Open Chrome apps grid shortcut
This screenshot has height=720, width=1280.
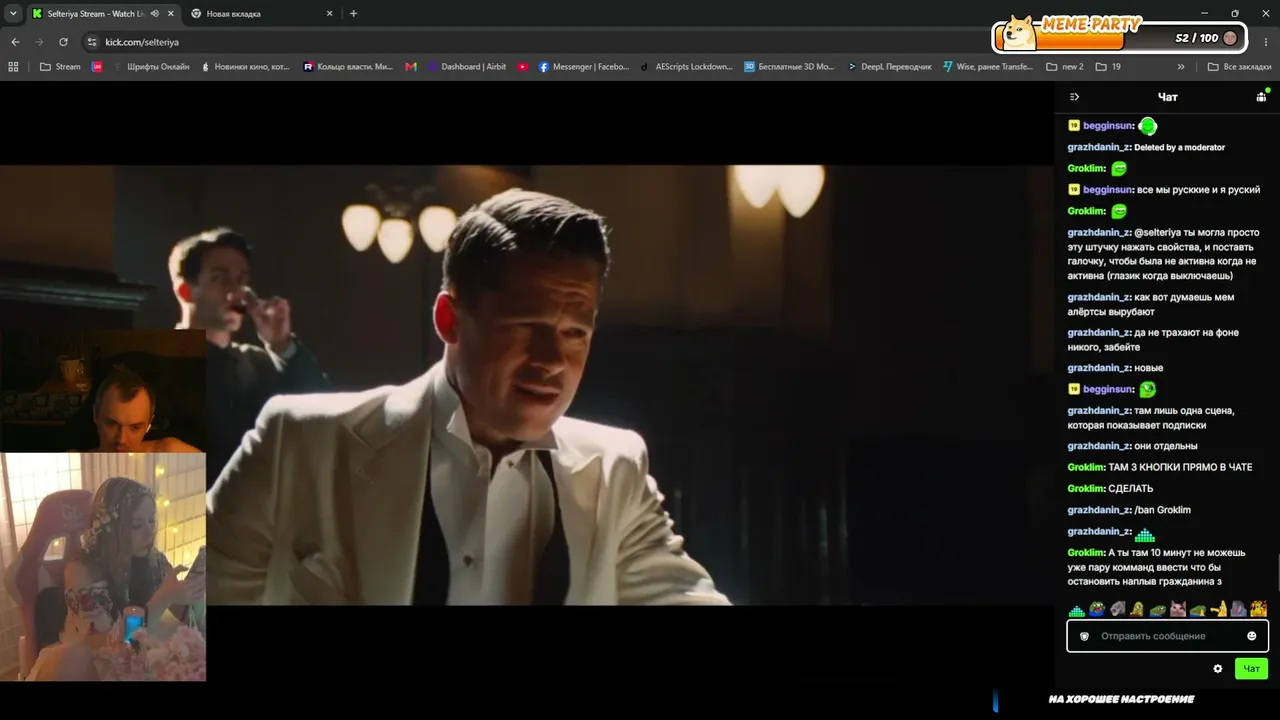pos(13,67)
